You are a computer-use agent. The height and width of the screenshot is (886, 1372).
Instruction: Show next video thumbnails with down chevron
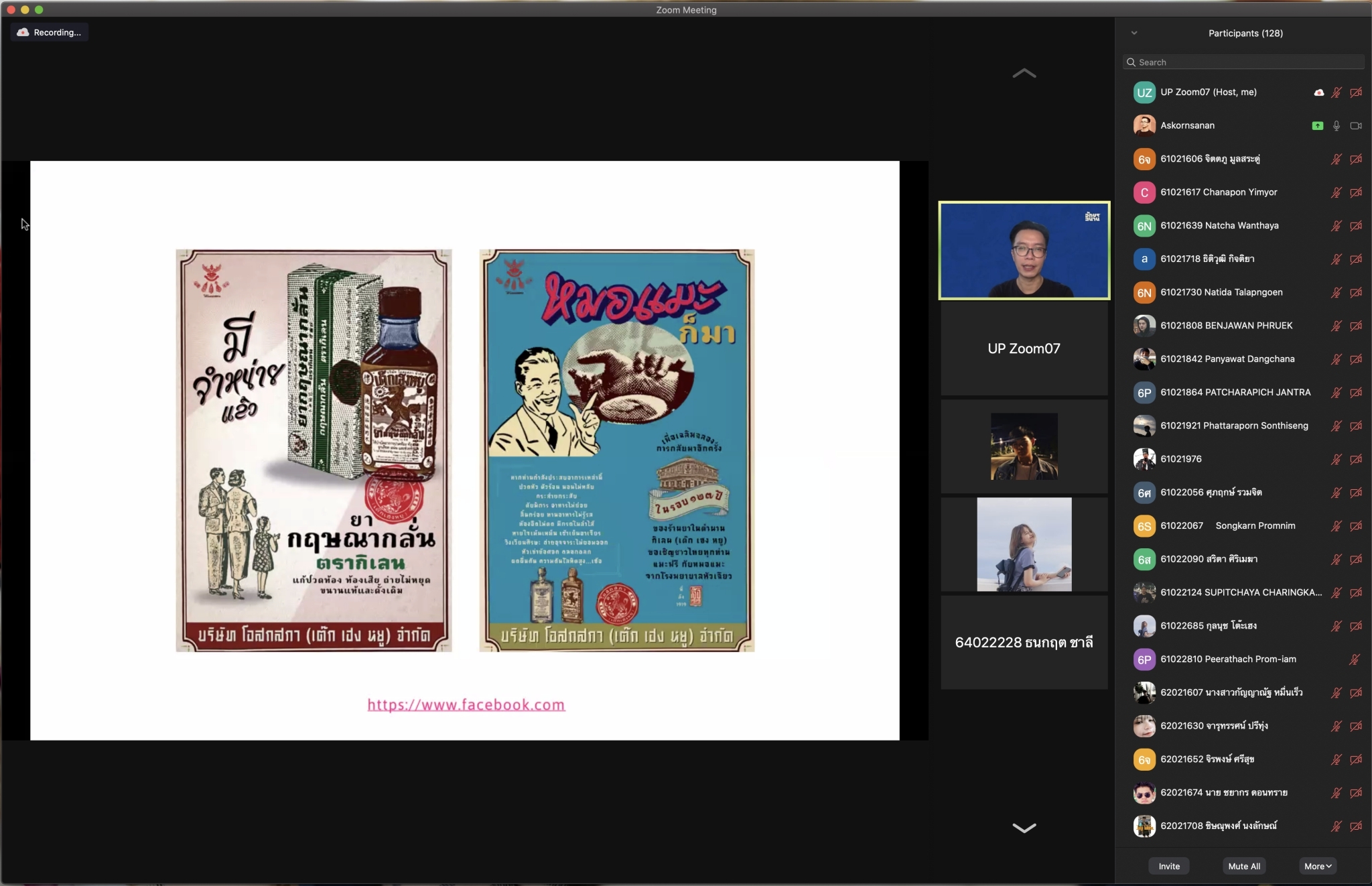click(x=1024, y=828)
